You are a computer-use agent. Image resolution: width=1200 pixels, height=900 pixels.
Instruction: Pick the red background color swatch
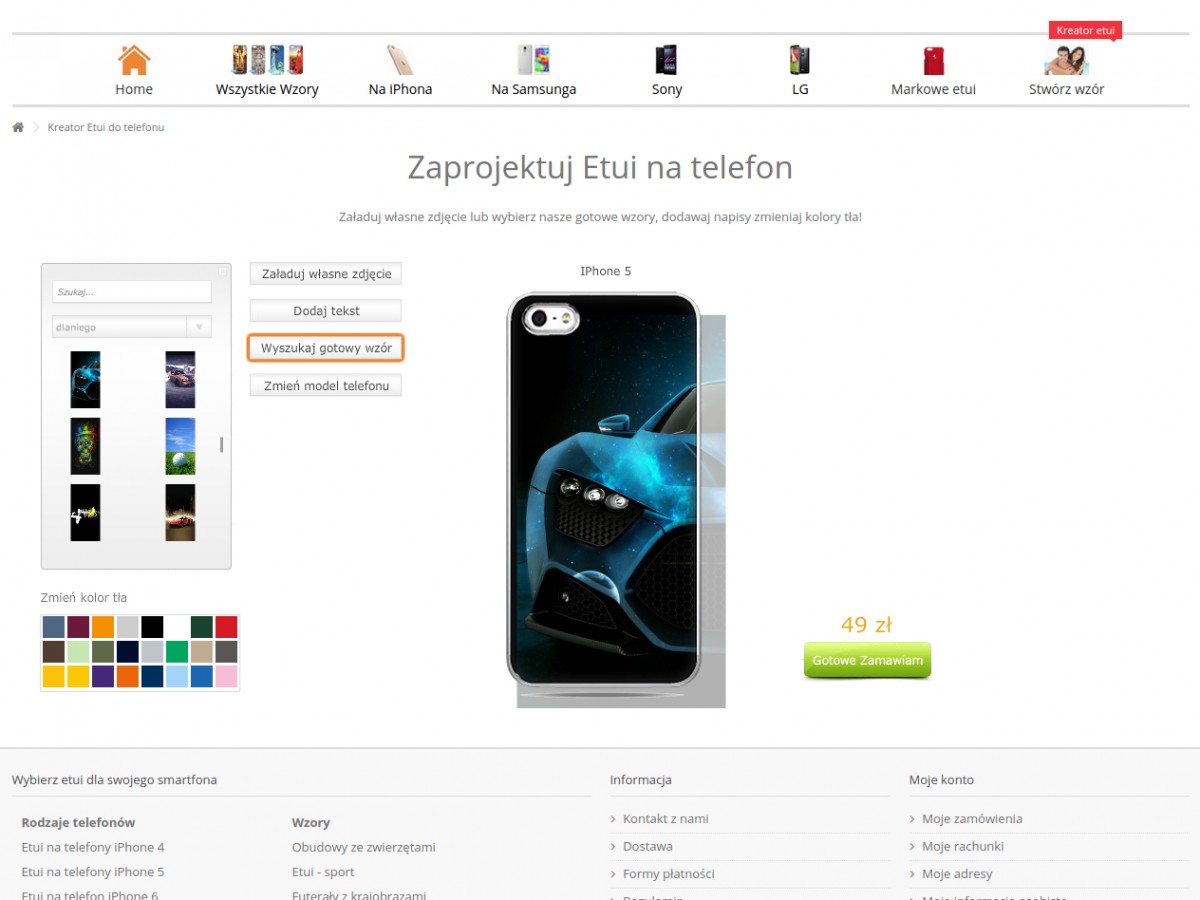(226, 627)
